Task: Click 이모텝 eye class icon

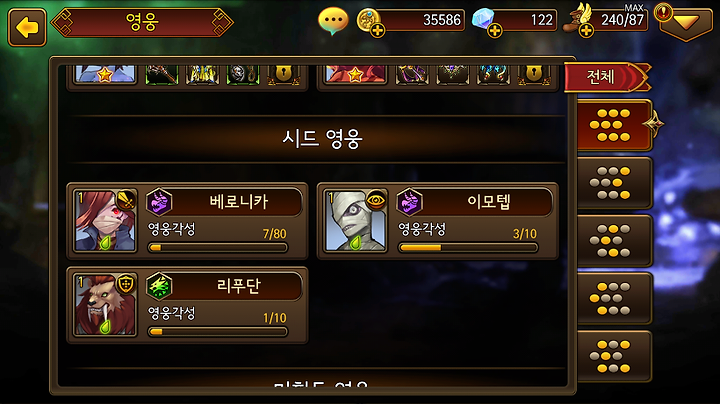Action: pos(376,200)
